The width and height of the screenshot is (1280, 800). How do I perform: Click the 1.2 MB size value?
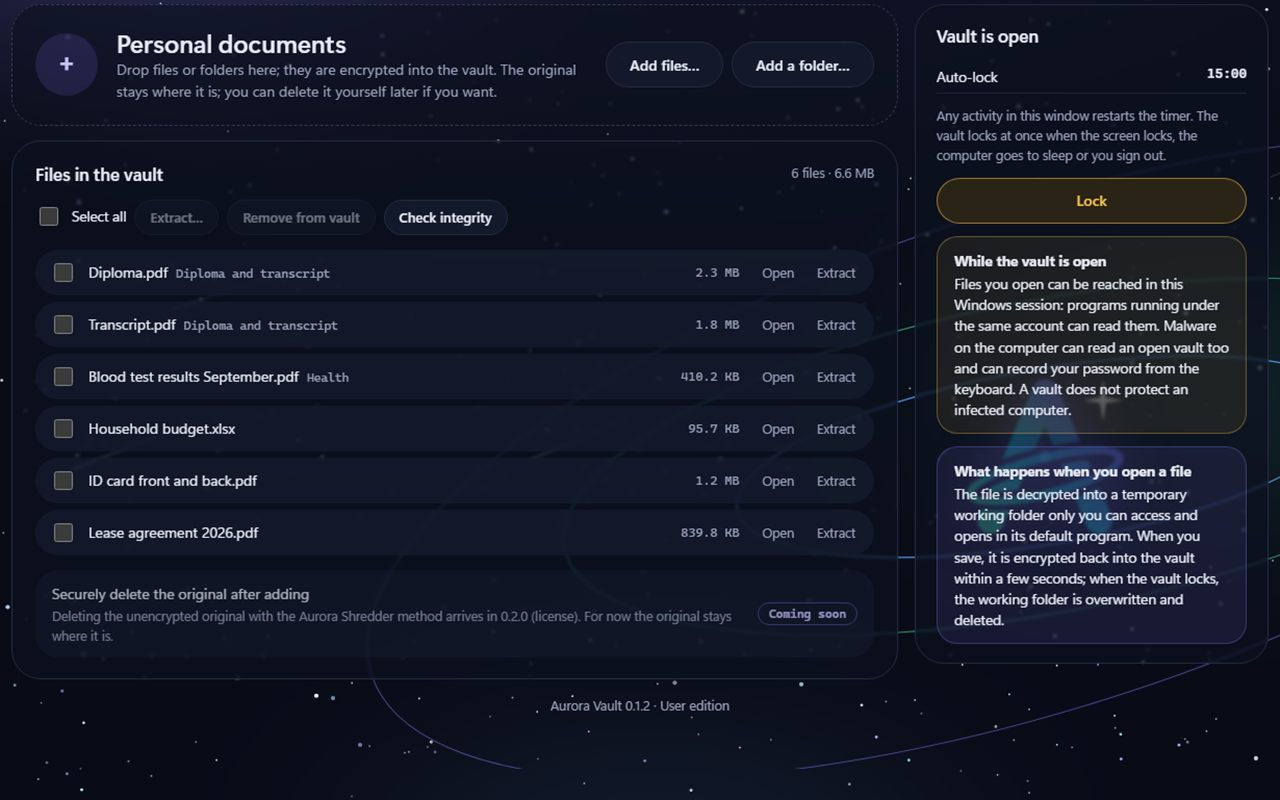point(717,481)
